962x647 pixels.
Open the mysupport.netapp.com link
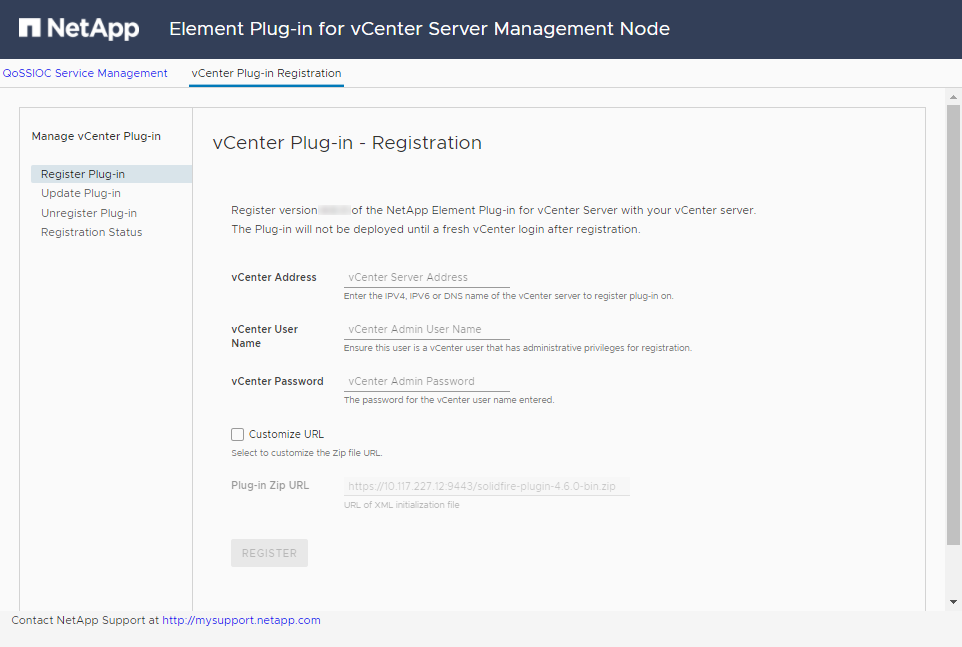(241, 620)
